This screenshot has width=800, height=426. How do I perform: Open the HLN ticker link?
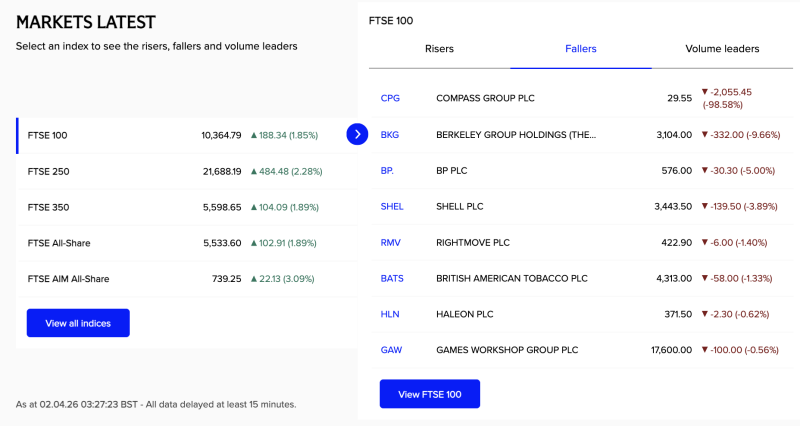(x=390, y=314)
